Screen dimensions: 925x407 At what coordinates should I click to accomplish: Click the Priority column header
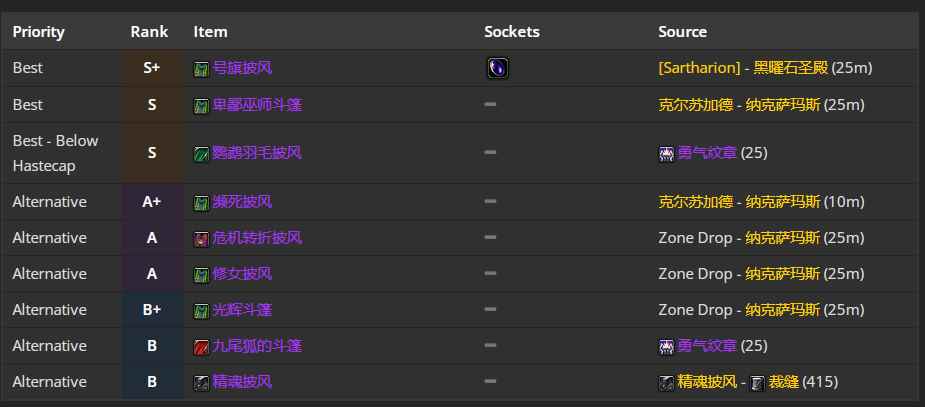[38, 31]
